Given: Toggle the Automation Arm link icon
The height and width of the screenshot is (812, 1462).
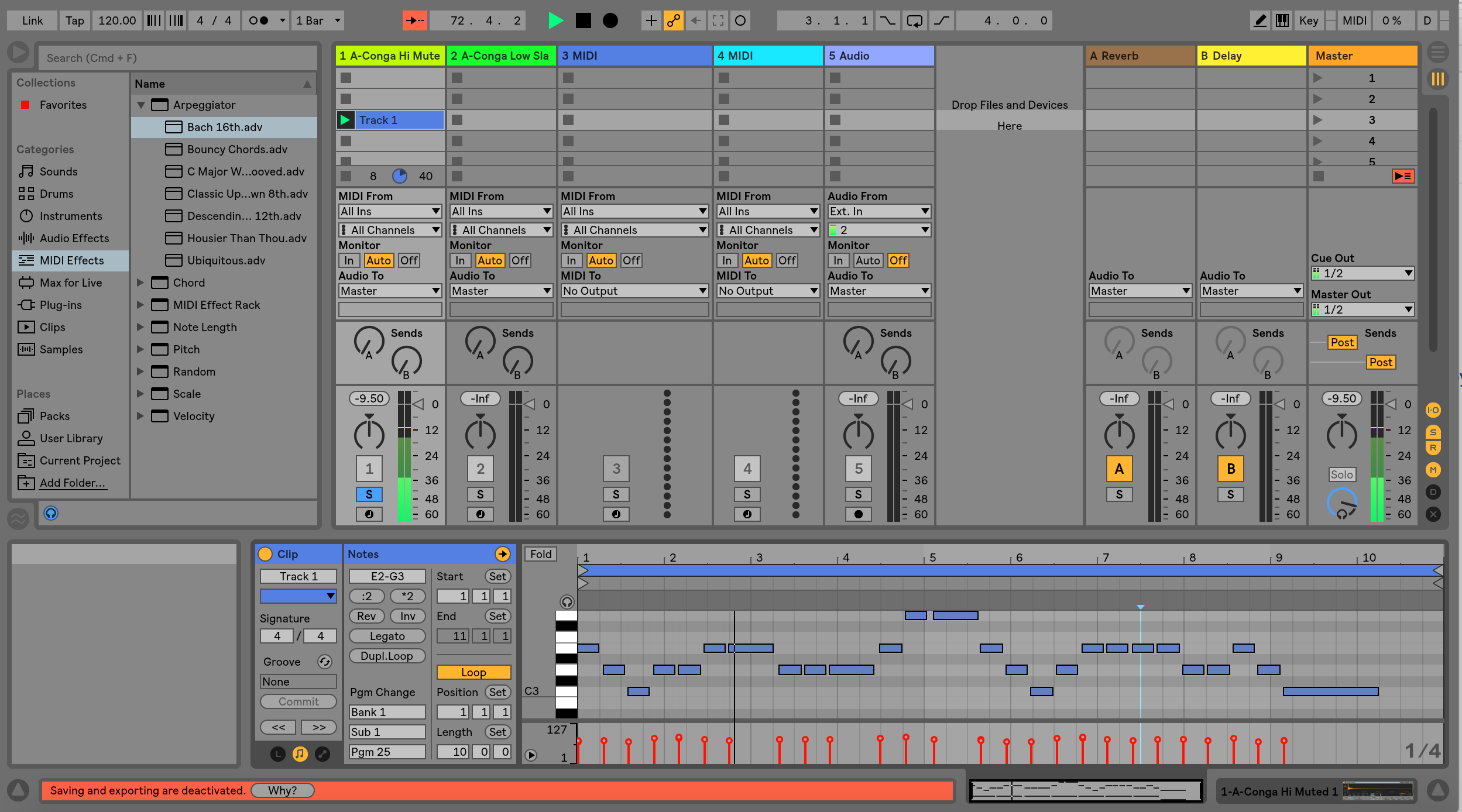Looking at the screenshot, I should [673, 20].
